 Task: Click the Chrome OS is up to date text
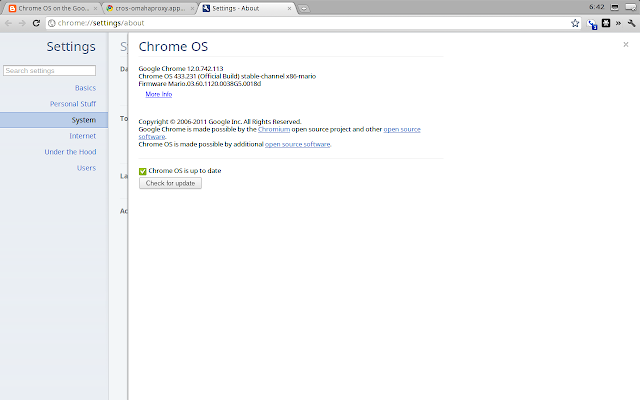185,171
